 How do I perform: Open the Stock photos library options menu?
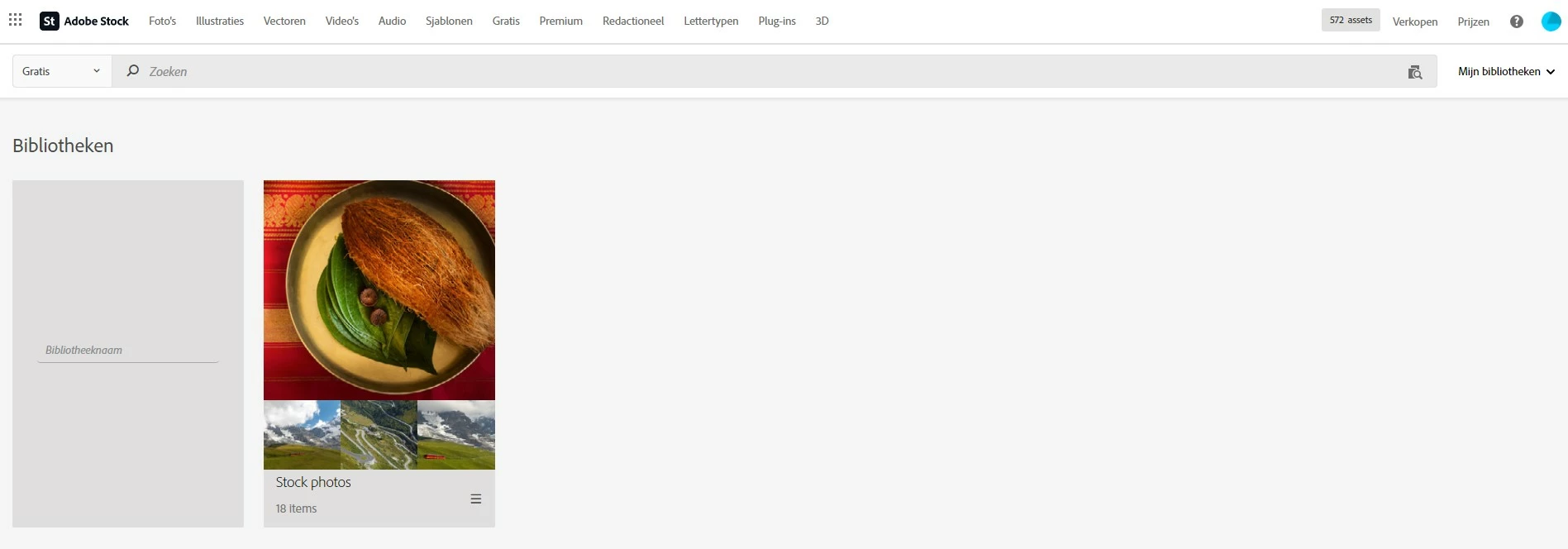pos(476,499)
